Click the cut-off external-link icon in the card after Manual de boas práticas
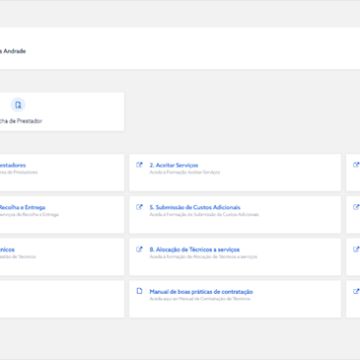The image size is (360, 360). 356,291
